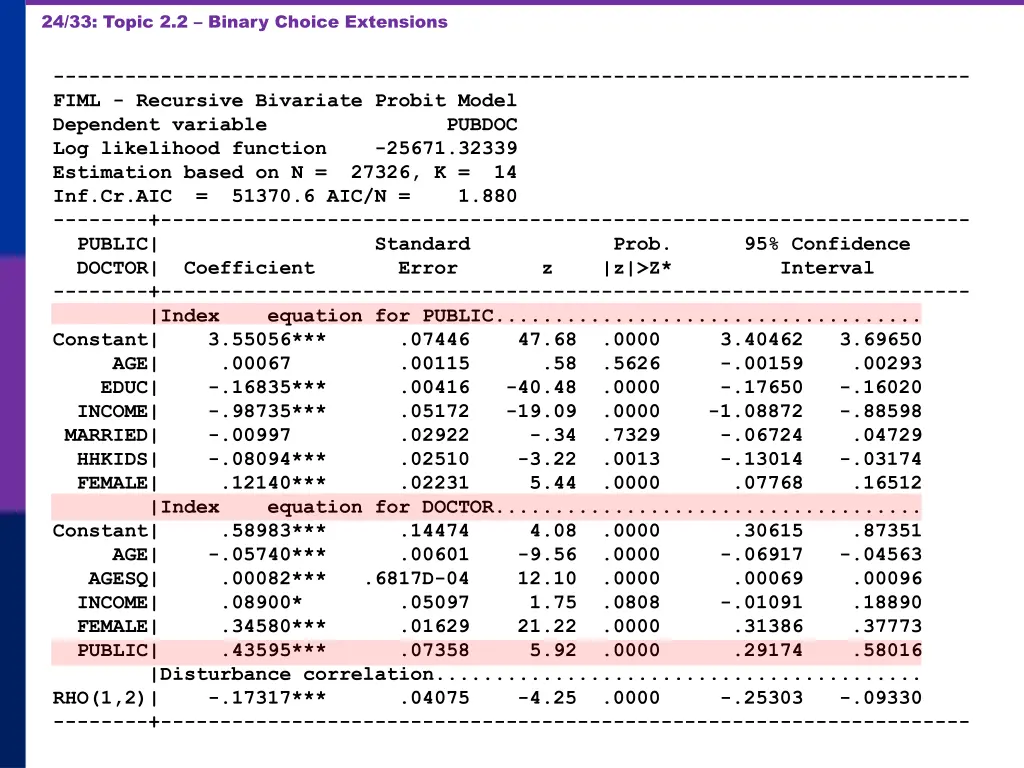Click the dependent variable value PUBDOC
This screenshot has width=1024, height=768.
[x=482, y=124]
